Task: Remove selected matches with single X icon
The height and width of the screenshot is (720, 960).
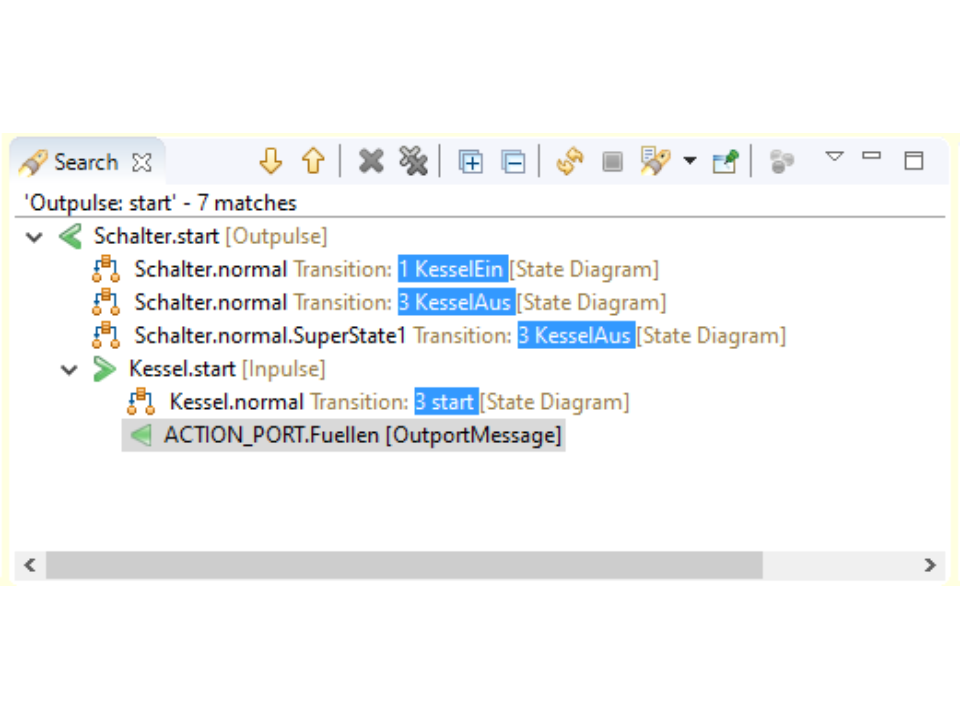Action: 371,161
